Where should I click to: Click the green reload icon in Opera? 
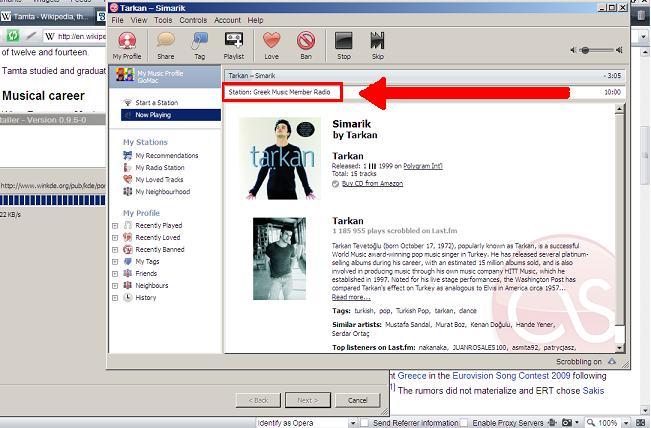click(12, 36)
